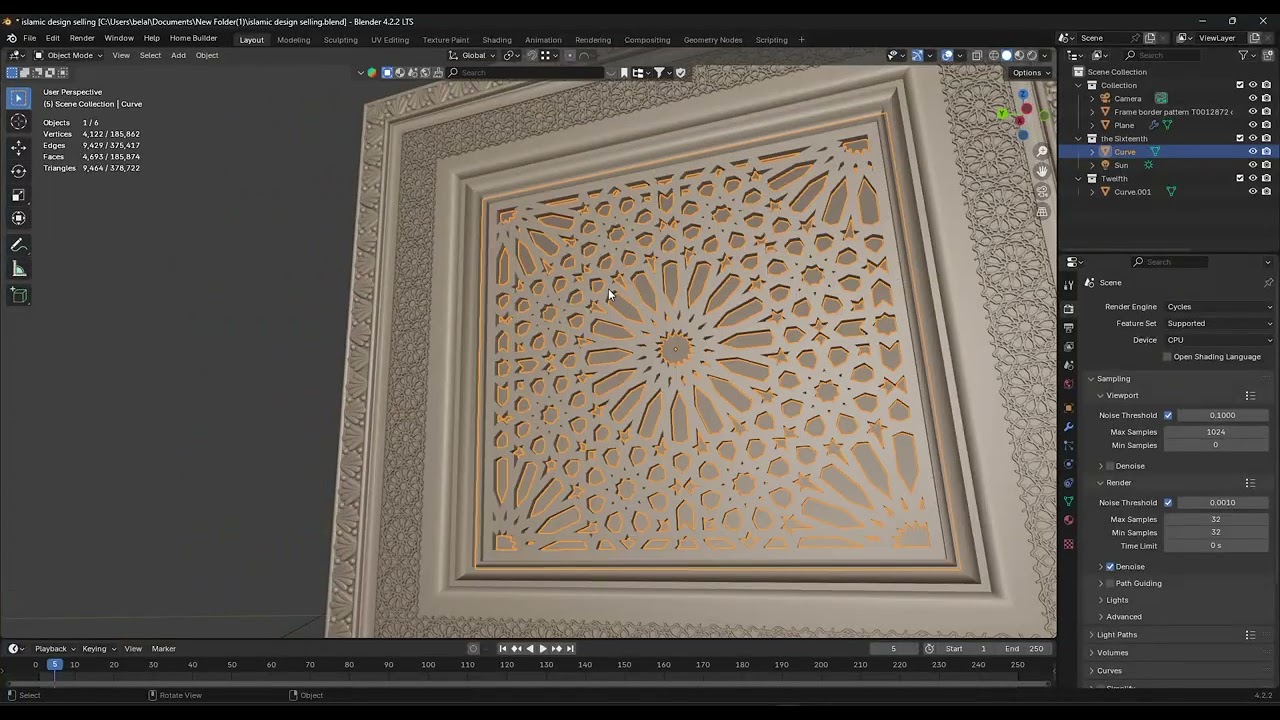Image resolution: width=1280 pixels, height=720 pixels.
Task: Switch to the Geometry Nodes workspace
Action: pyautogui.click(x=713, y=40)
